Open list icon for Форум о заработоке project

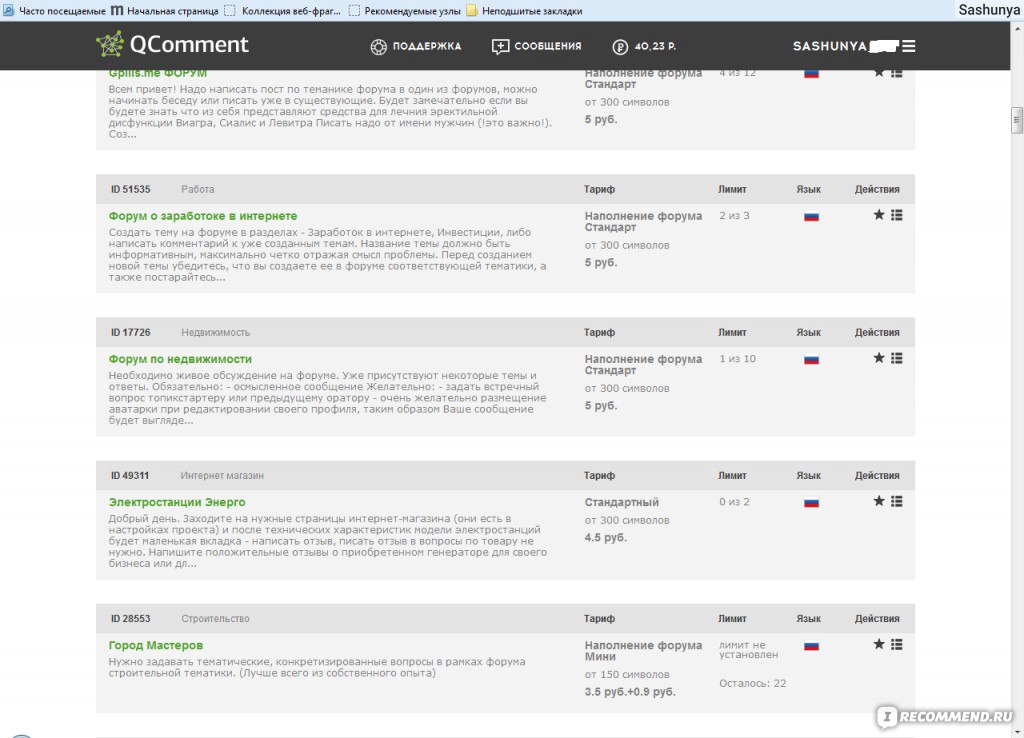tap(897, 215)
